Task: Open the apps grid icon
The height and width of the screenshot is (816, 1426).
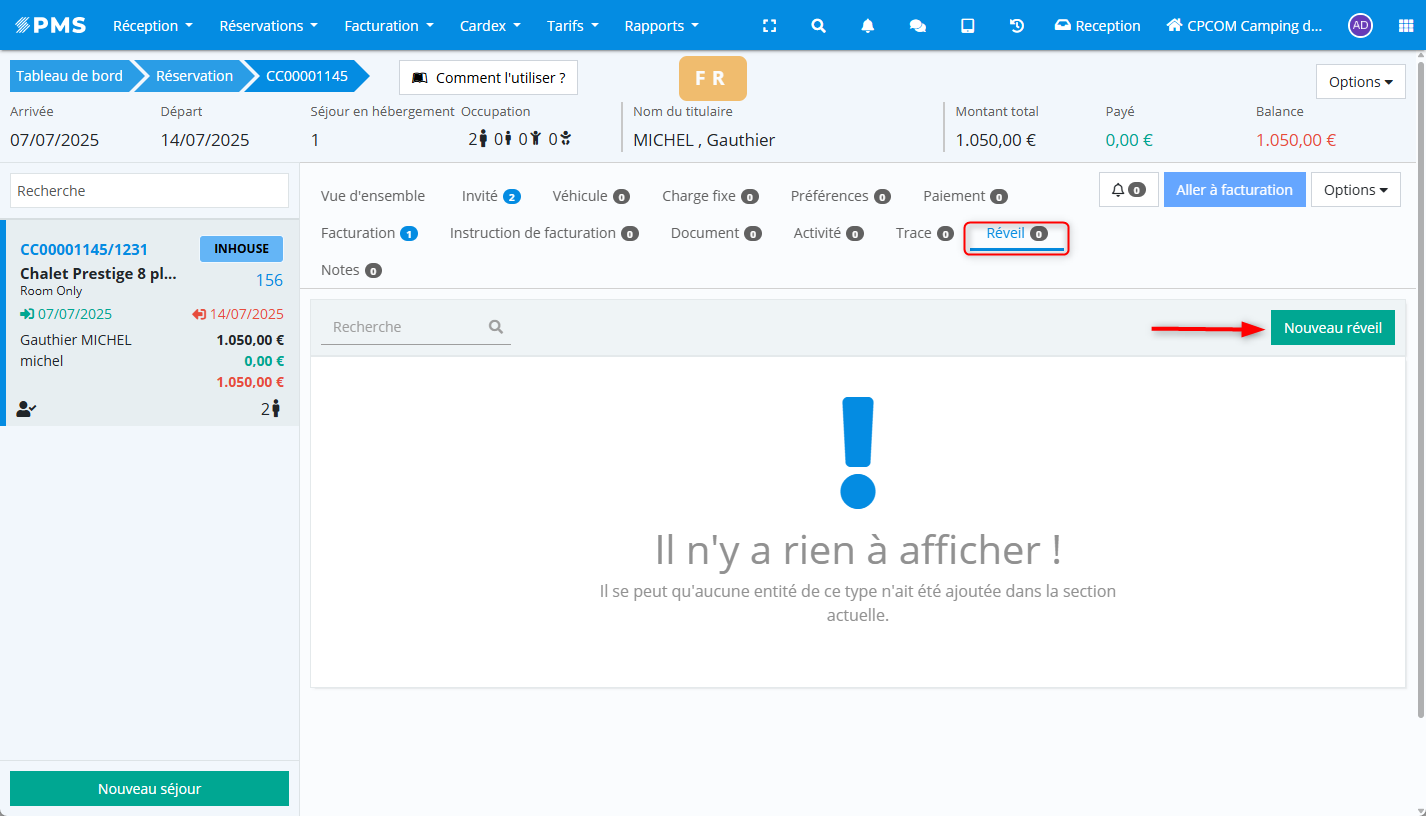Action: 1405,26
